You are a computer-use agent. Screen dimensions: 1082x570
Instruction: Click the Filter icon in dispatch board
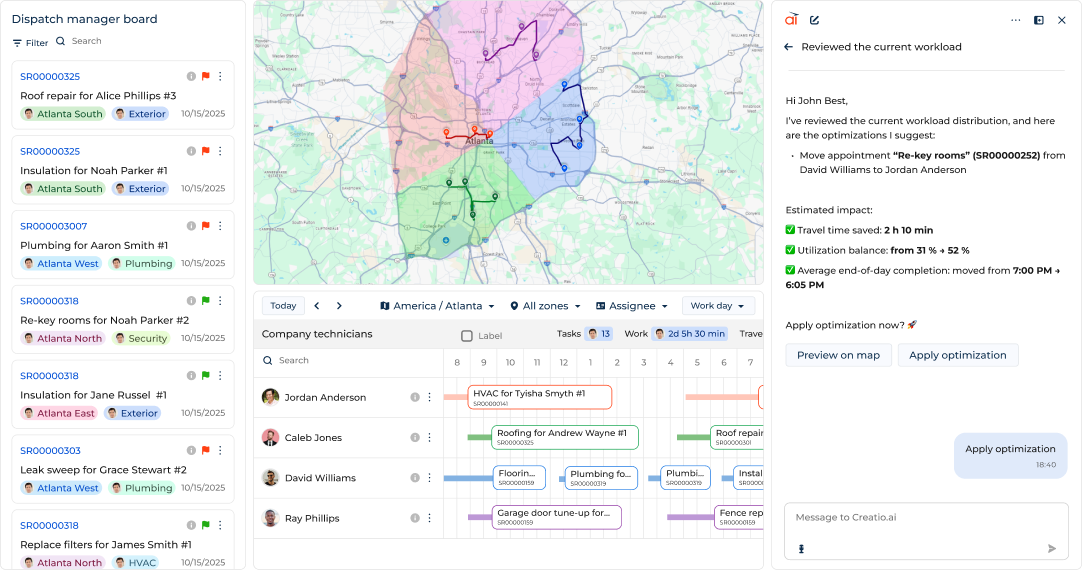[18, 43]
